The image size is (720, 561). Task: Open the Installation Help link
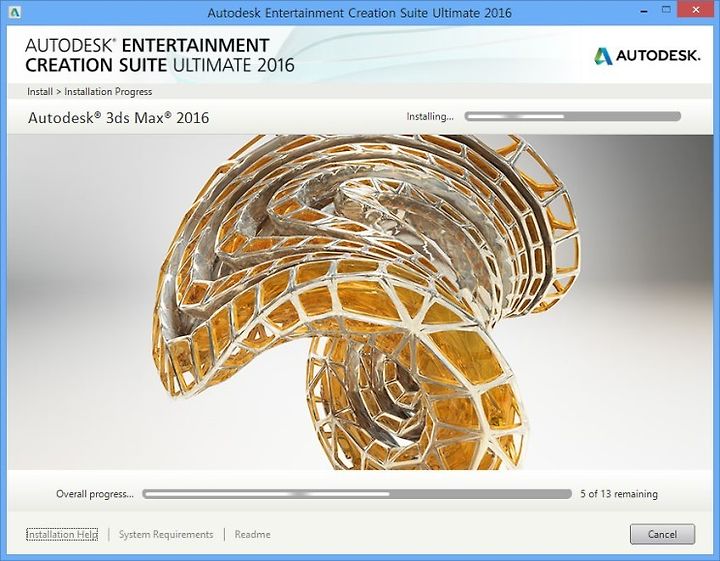click(x=62, y=534)
